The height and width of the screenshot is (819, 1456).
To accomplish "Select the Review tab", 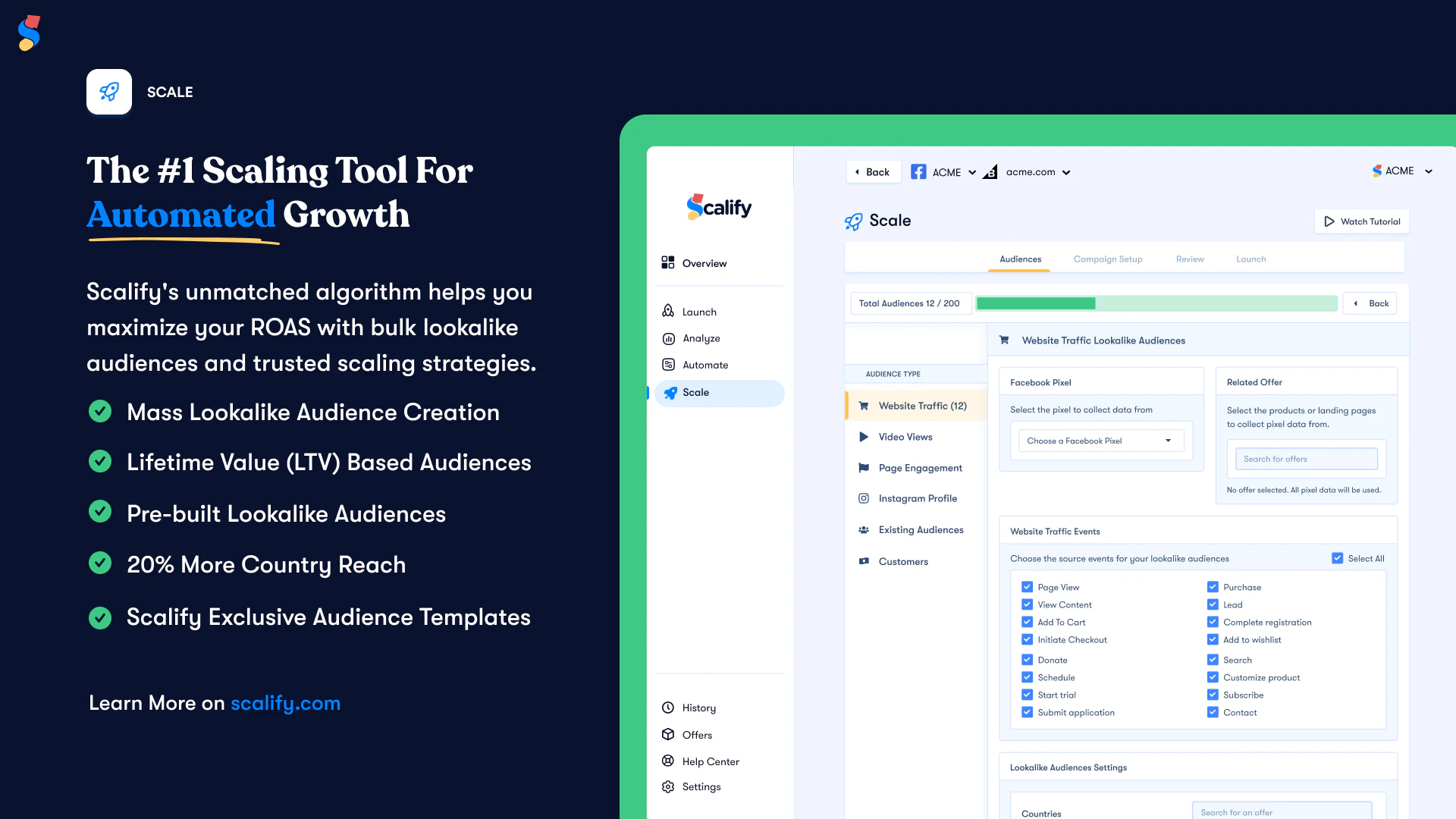I will 1190,259.
